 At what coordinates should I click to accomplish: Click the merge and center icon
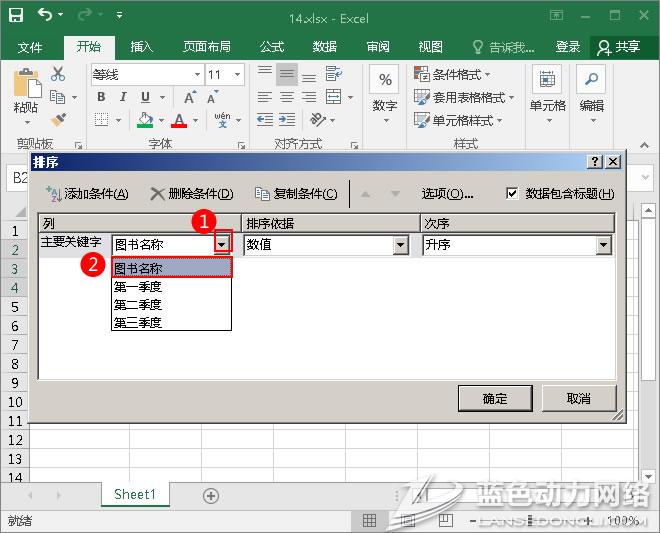(334, 97)
